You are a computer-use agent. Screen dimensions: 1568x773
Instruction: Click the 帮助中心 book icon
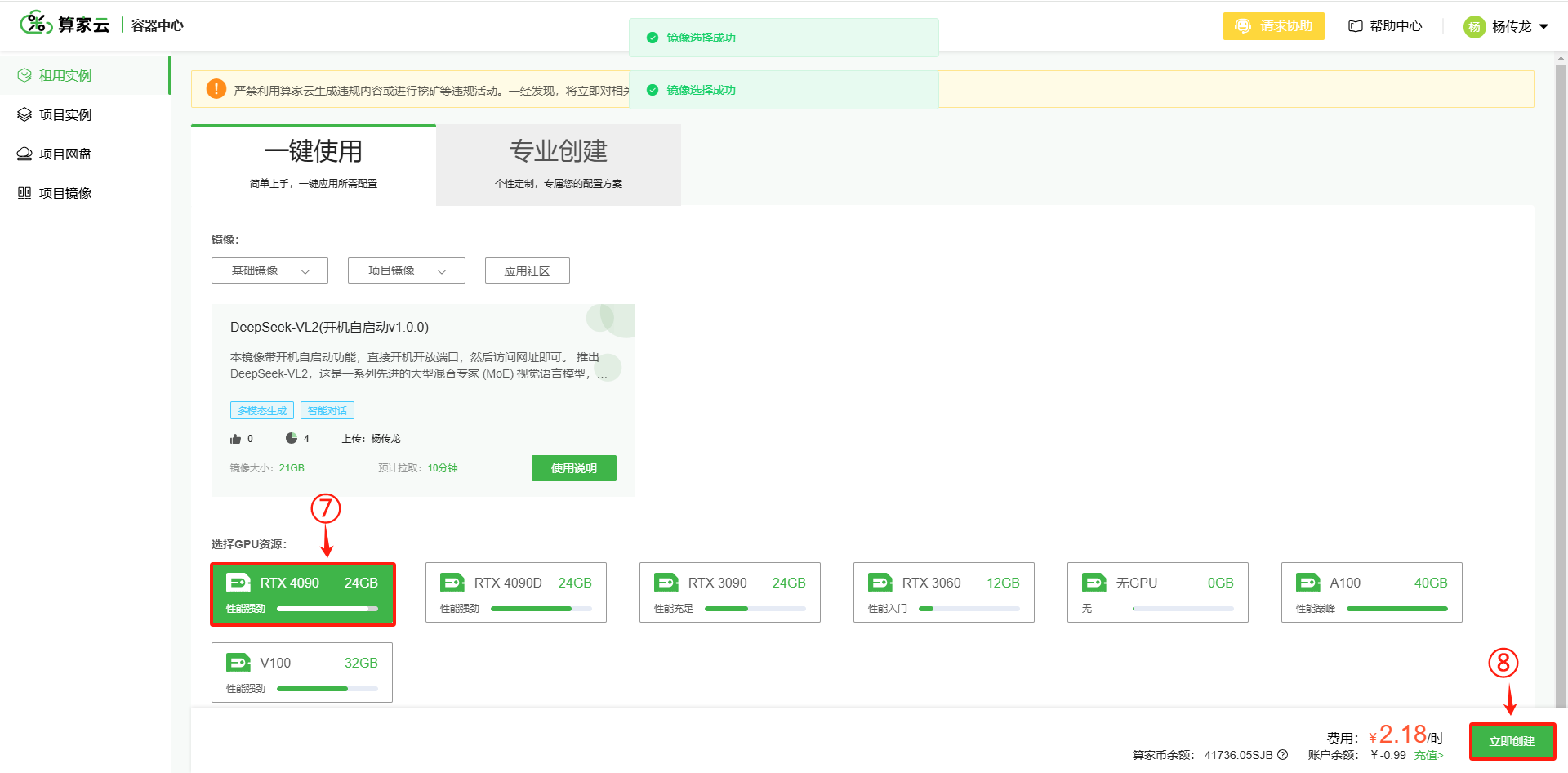1356,26
